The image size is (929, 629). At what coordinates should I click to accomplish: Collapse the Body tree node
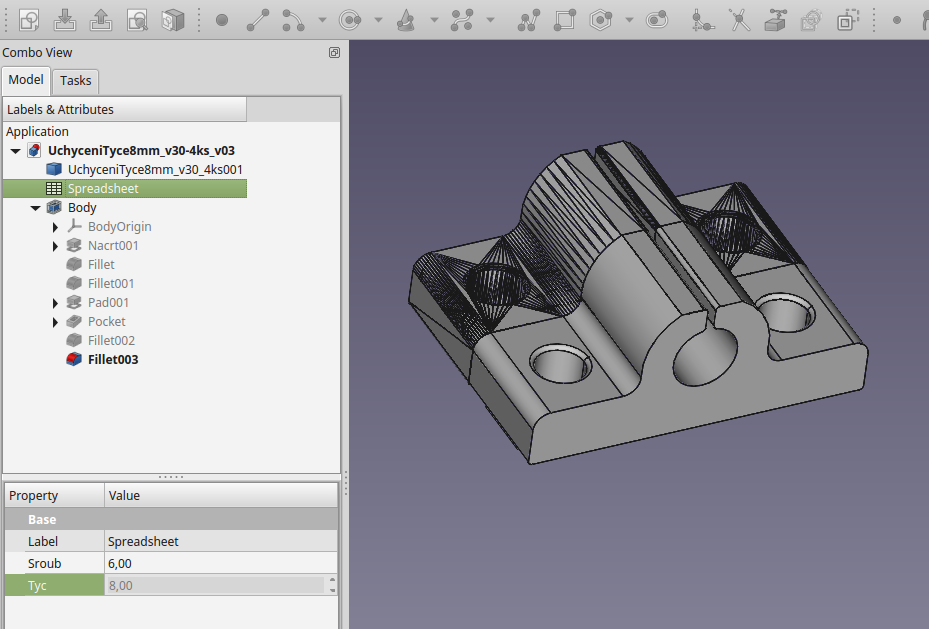[36, 208]
